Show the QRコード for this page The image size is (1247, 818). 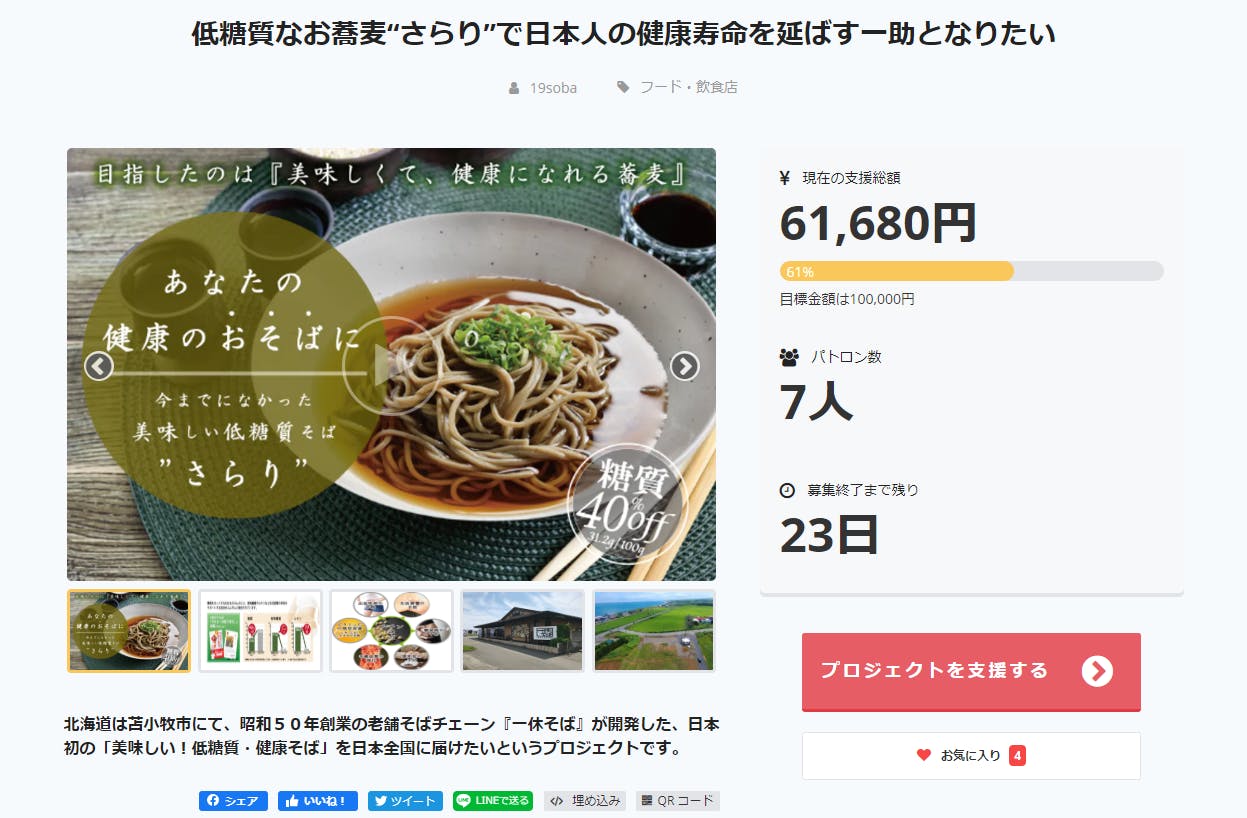[x=678, y=801]
